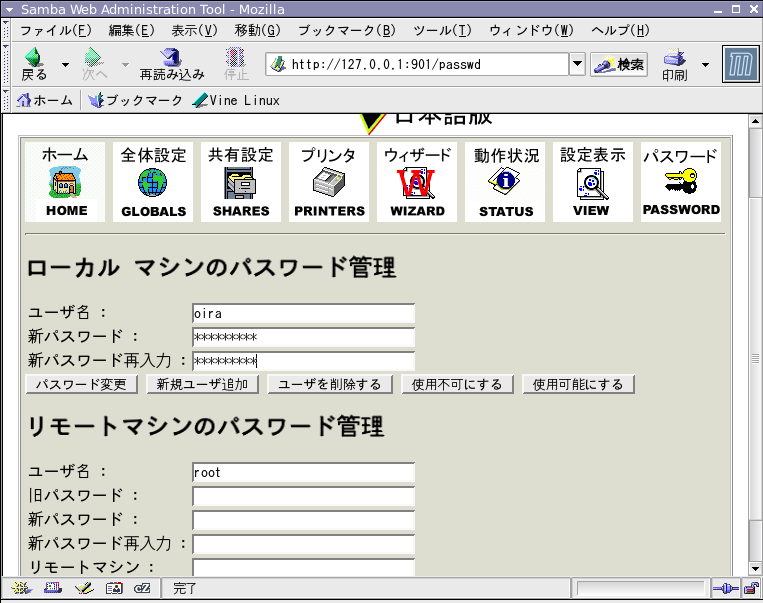Open the ウィンドウ(W) menu

coord(531,30)
